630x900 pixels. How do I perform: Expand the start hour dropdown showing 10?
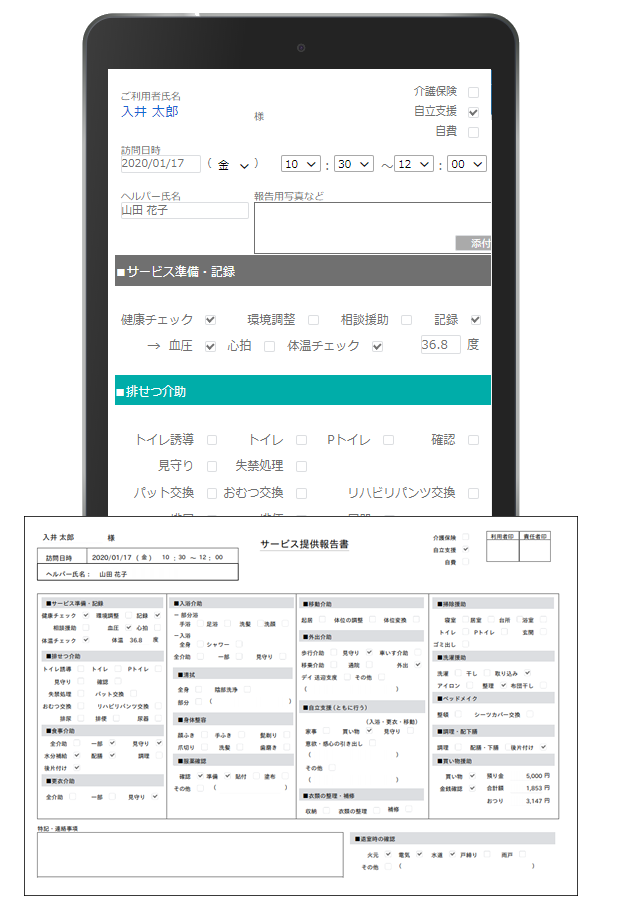301,164
